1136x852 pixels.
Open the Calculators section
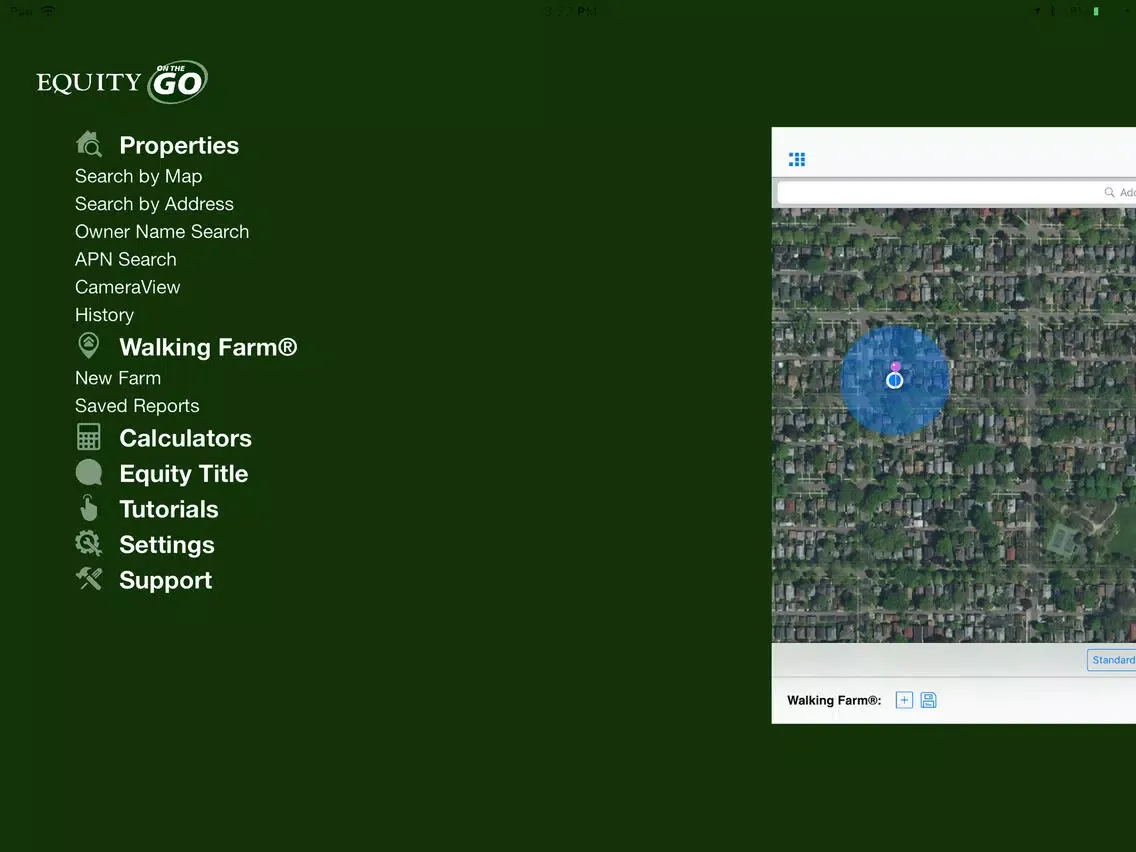tap(185, 438)
